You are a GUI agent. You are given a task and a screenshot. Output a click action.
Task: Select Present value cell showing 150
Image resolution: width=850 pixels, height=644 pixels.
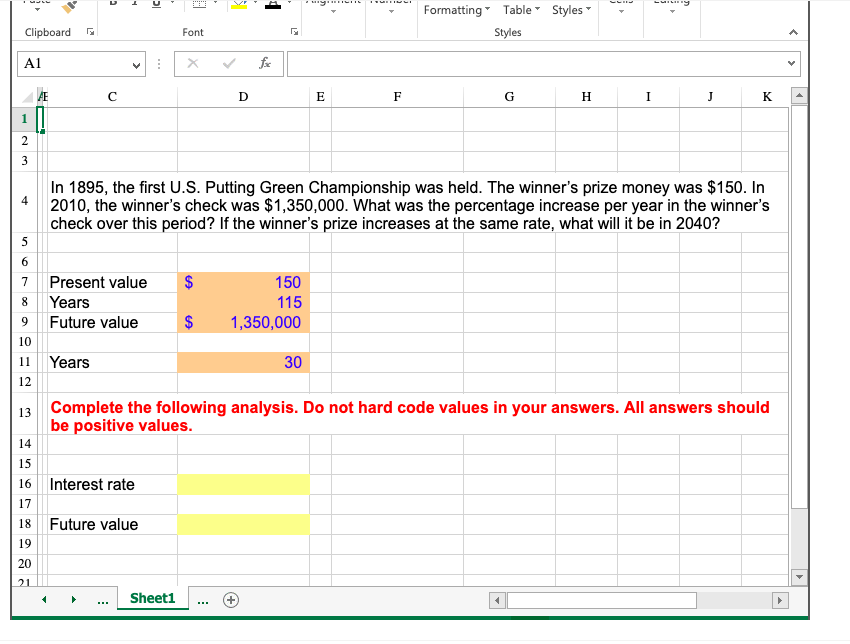243,282
